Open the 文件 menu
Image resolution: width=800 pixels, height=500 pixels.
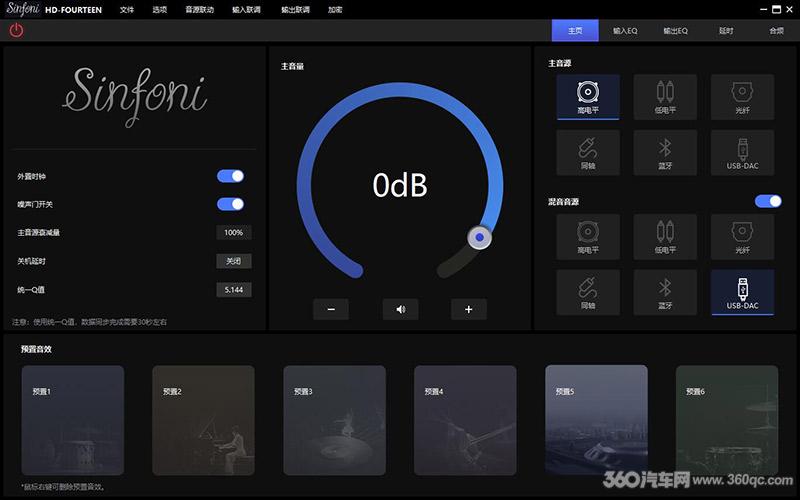tap(127, 10)
